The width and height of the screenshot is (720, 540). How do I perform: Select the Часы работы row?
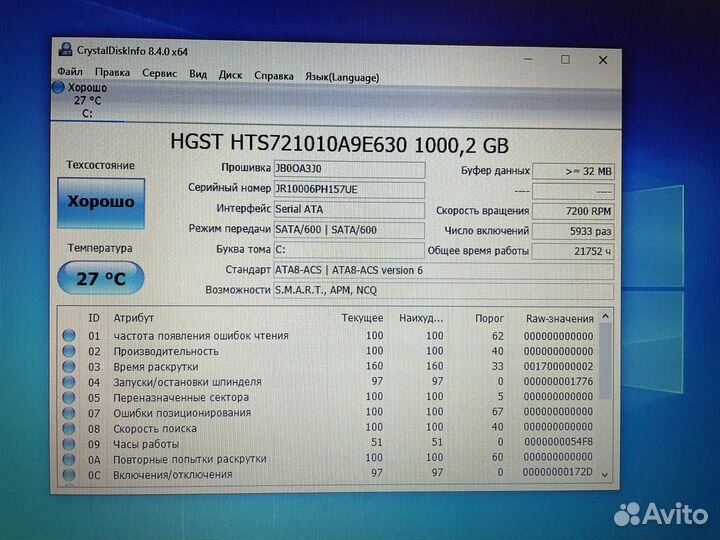click(328, 444)
